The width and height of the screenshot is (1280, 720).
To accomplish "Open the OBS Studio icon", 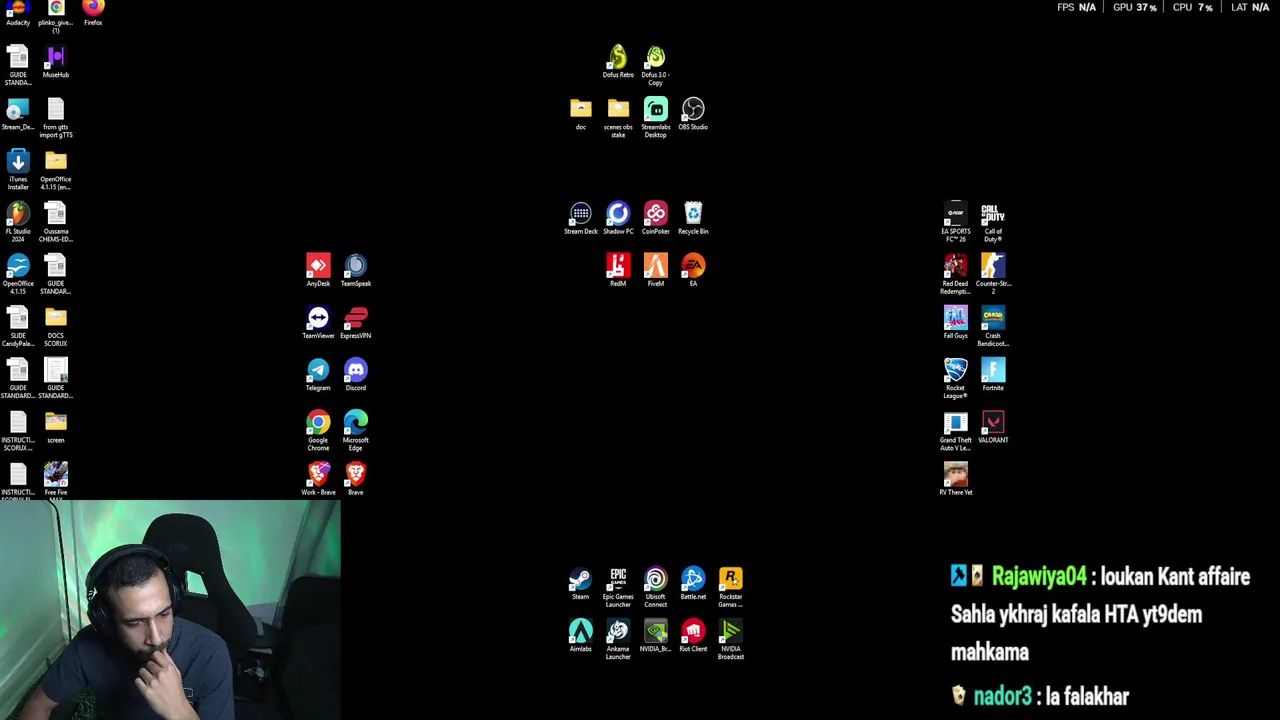I will tap(693, 114).
